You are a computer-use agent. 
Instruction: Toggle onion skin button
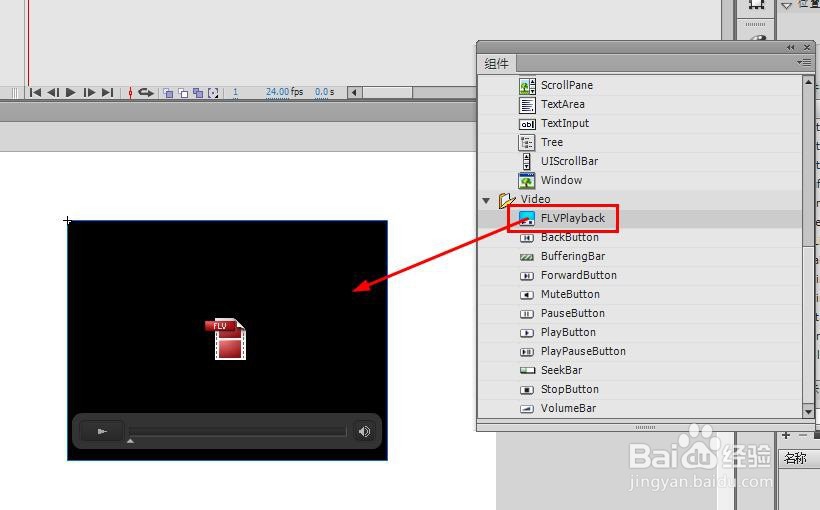pyautogui.click(x=168, y=93)
